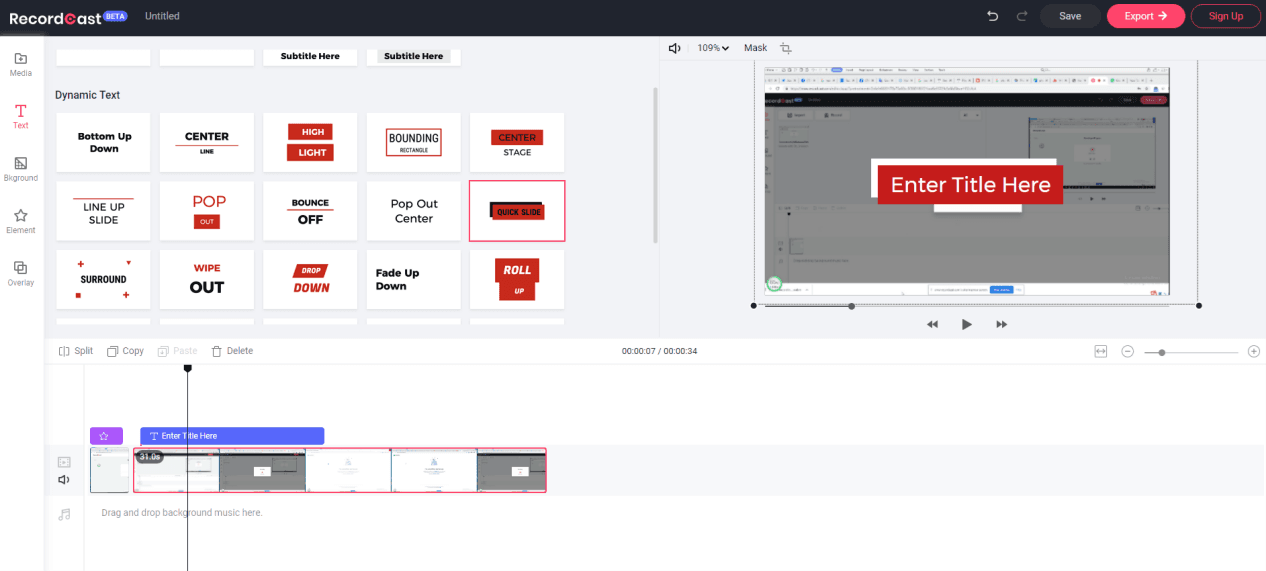Open the 109% zoom dropdown
This screenshot has width=1266, height=571.
click(x=713, y=48)
